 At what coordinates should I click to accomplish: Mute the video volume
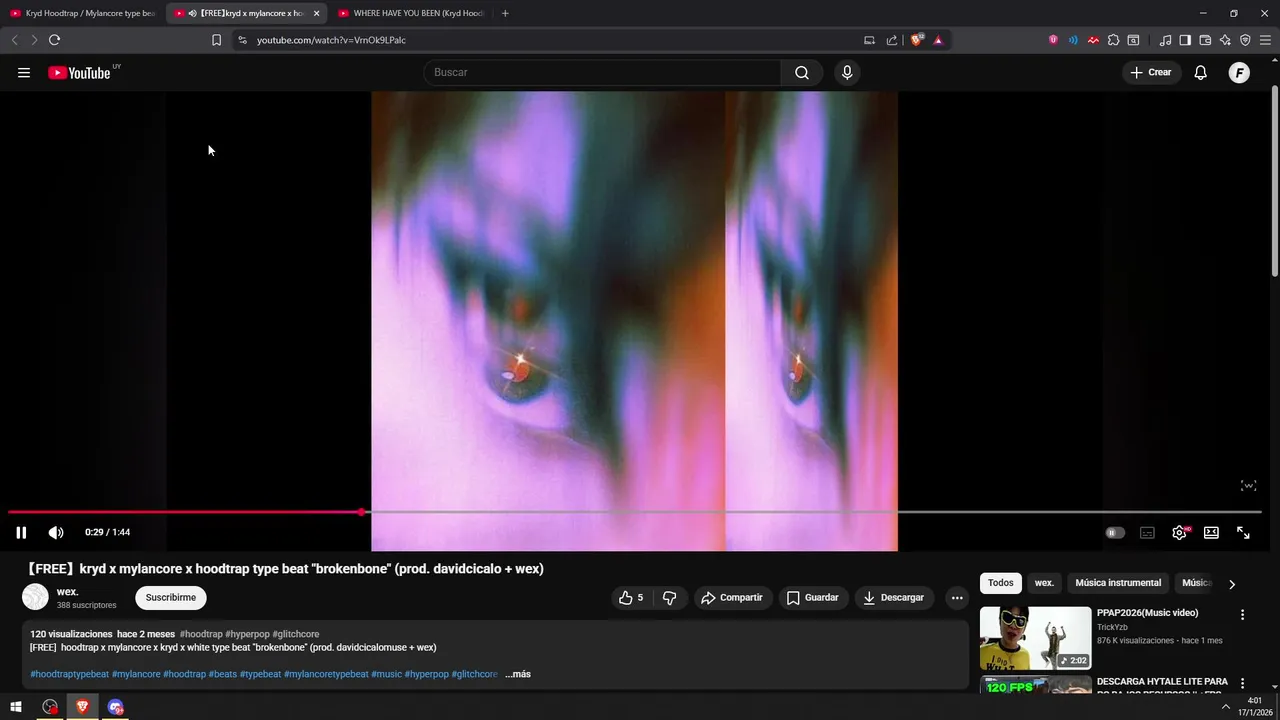click(x=56, y=533)
